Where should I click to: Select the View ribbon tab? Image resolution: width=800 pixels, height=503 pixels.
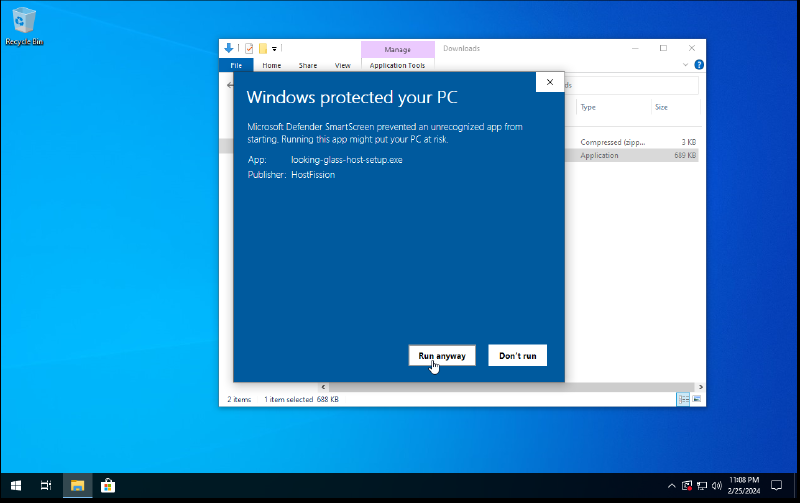[x=342, y=65]
